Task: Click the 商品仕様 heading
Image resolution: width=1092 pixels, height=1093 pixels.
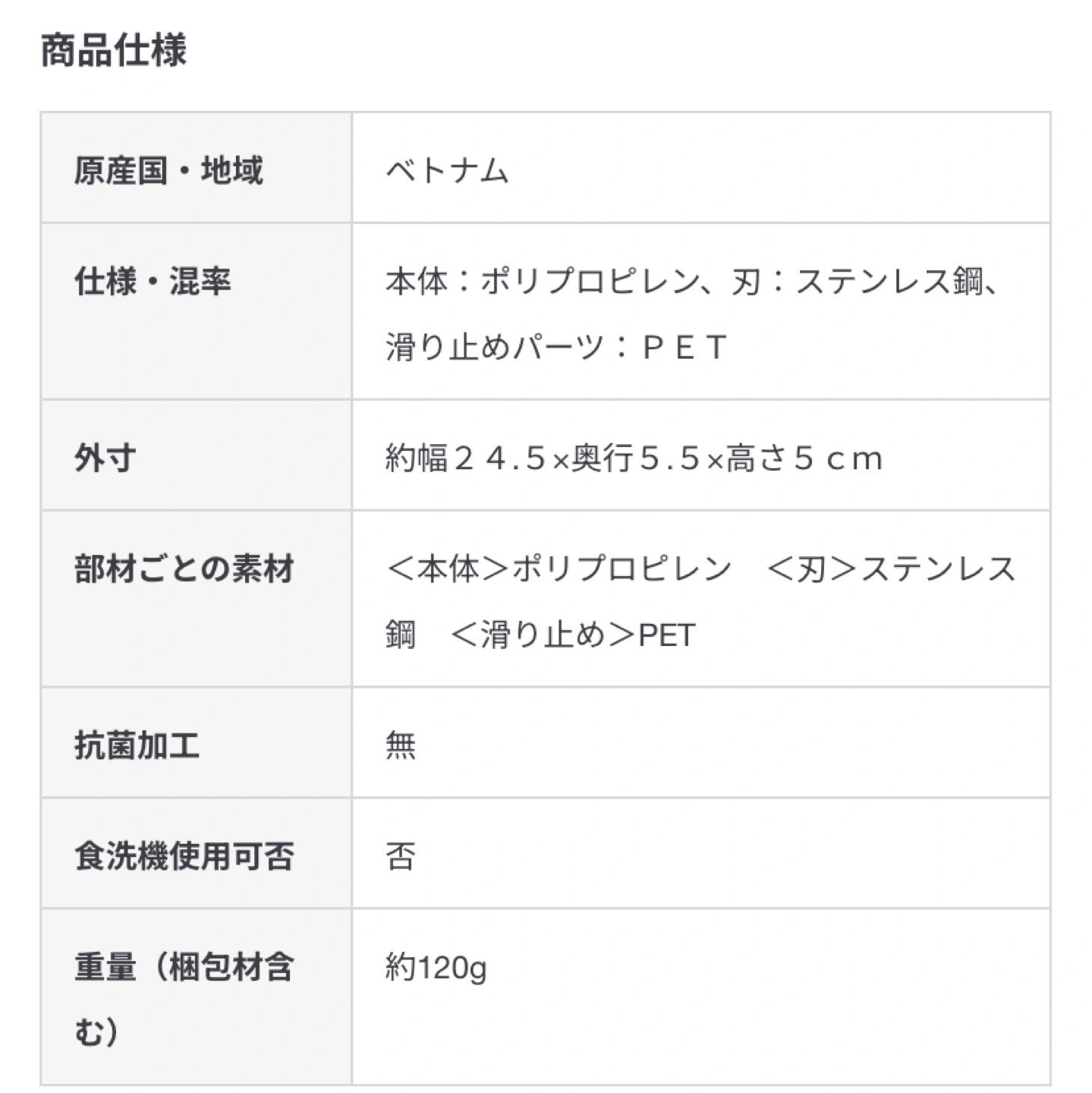Action: pyautogui.click(x=113, y=51)
